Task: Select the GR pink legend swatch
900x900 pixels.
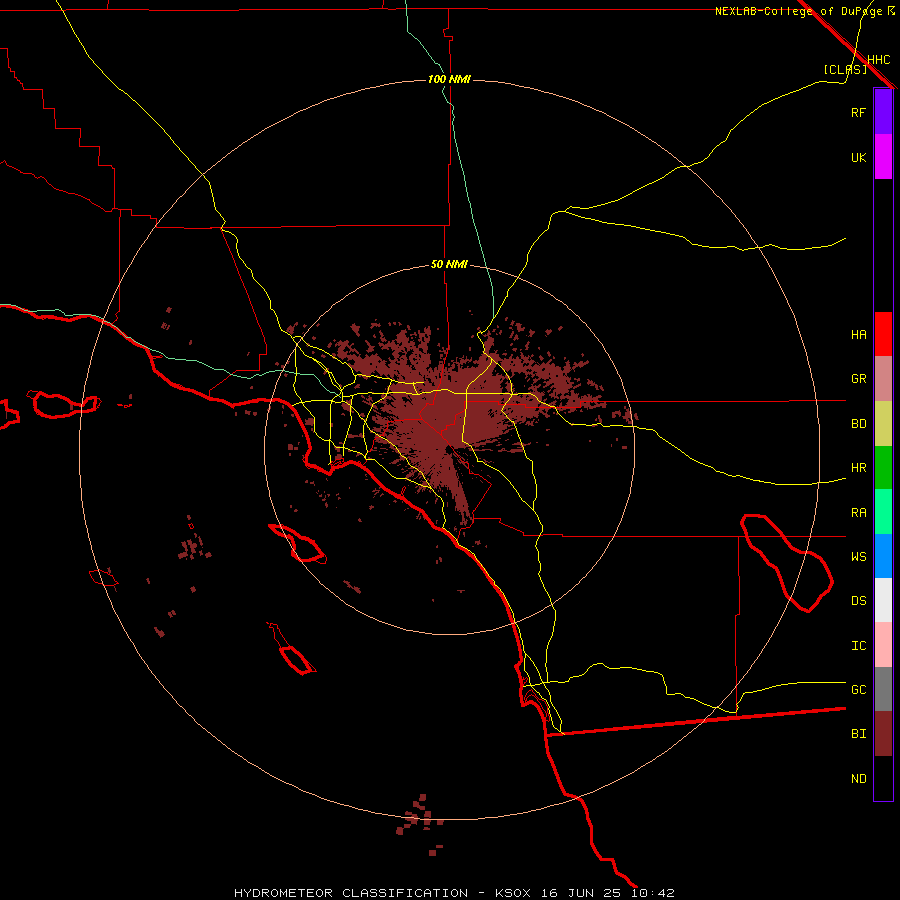Action: [x=883, y=379]
